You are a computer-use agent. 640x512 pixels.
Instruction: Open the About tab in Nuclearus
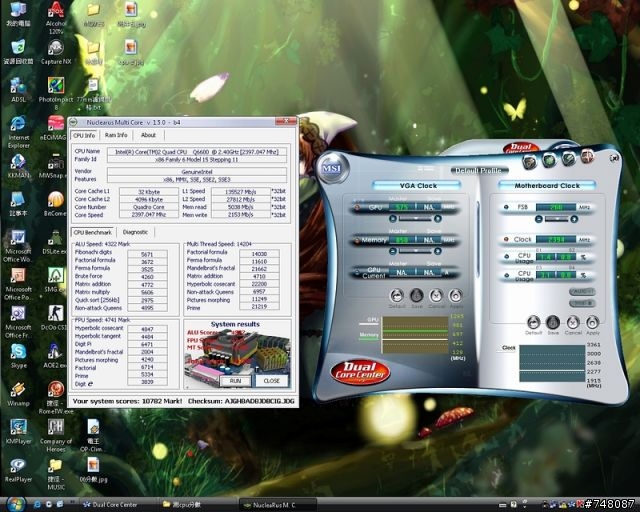(148, 135)
